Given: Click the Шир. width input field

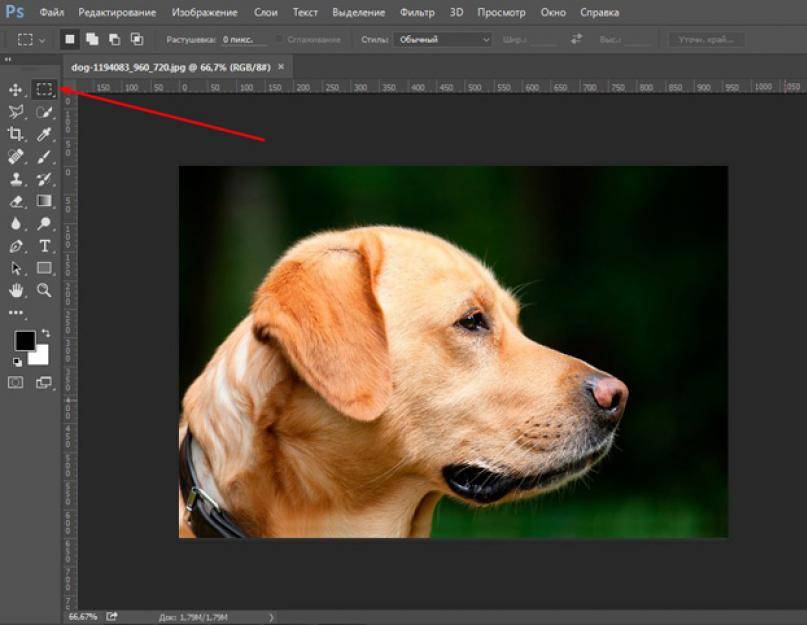Looking at the screenshot, I should click(x=543, y=40).
